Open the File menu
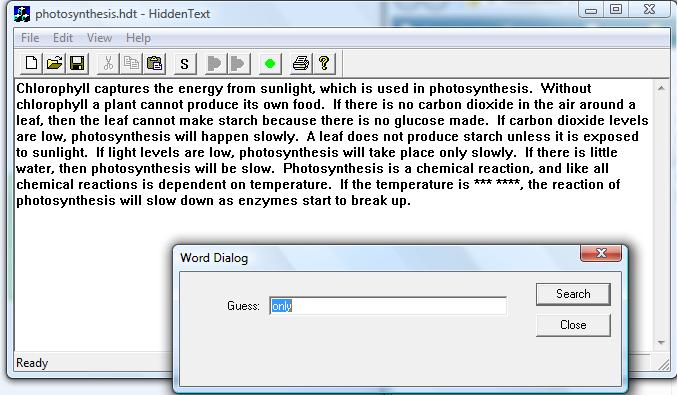The width and height of the screenshot is (678, 395). click(x=30, y=38)
